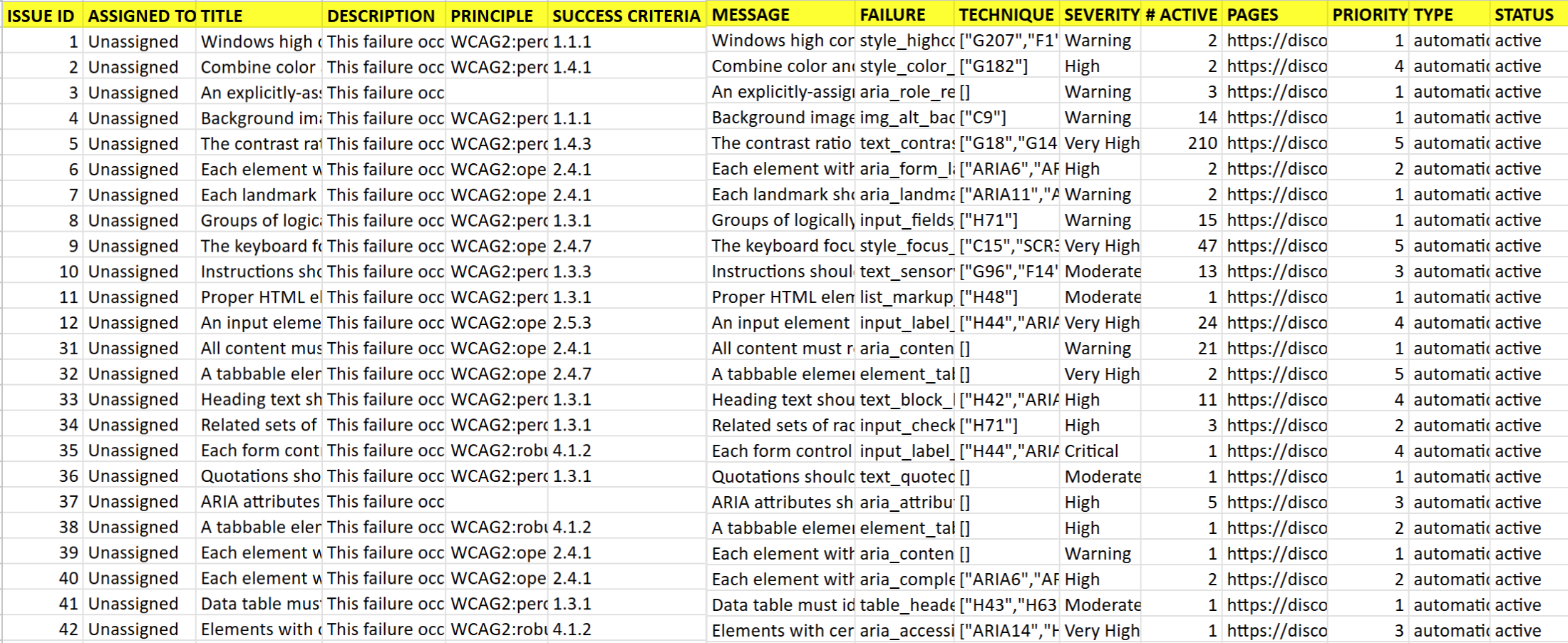The image size is (1568, 643).
Task: Click the DESCRIPTION header cell
Action: point(384,16)
